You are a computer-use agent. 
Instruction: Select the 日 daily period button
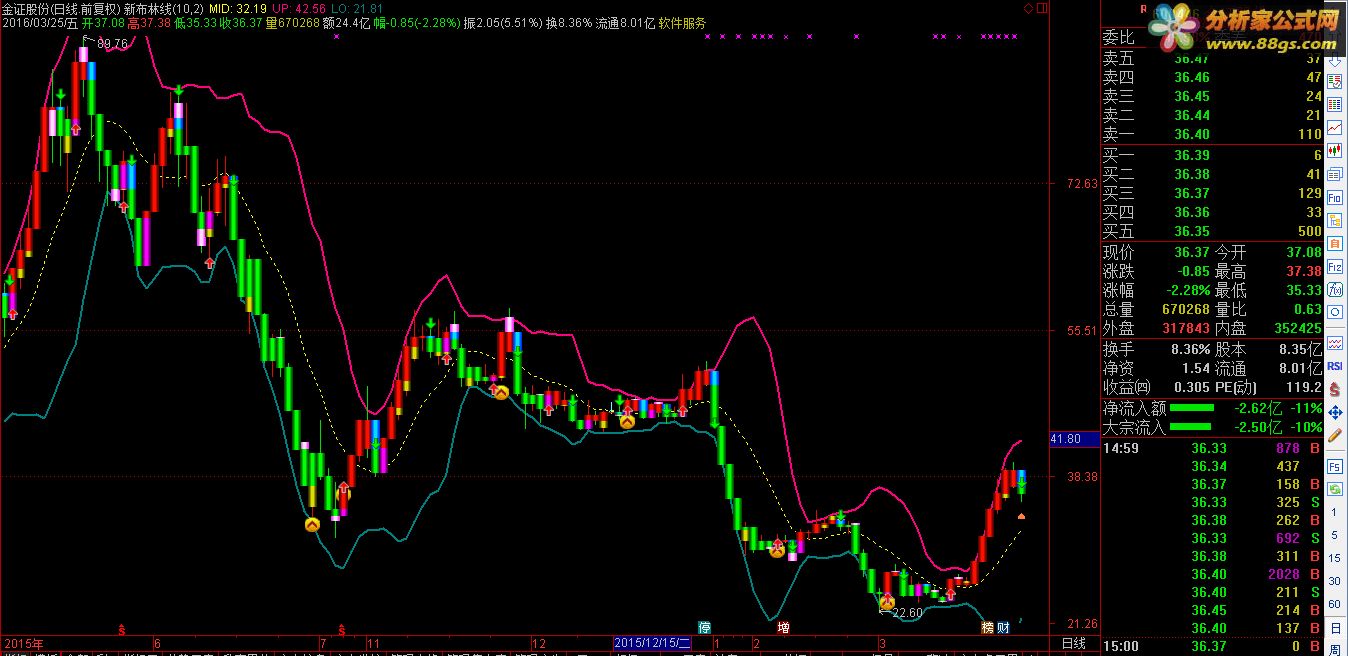click(1334, 628)
